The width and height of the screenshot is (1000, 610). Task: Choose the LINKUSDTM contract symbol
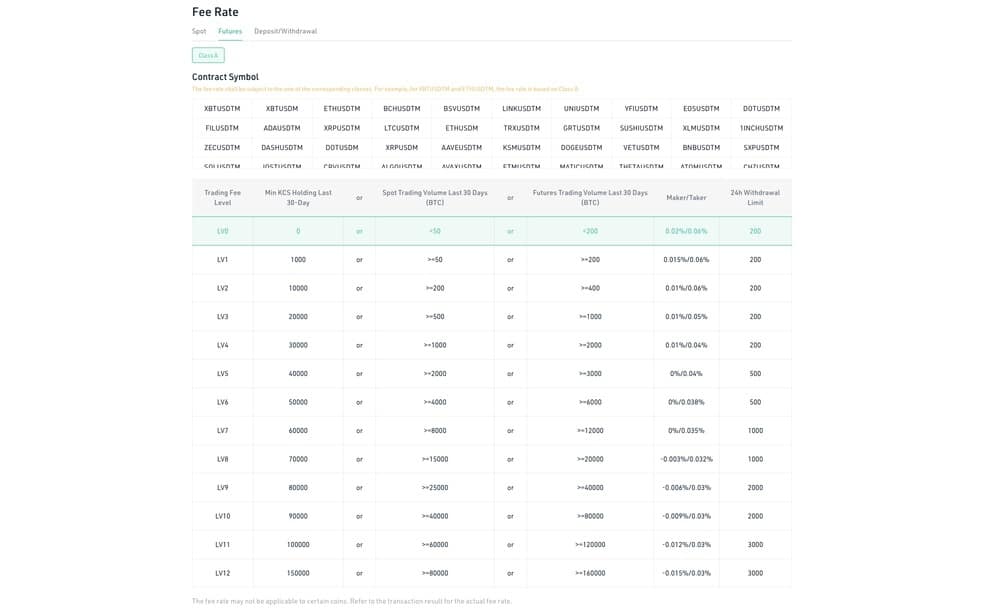pos(521,109)
